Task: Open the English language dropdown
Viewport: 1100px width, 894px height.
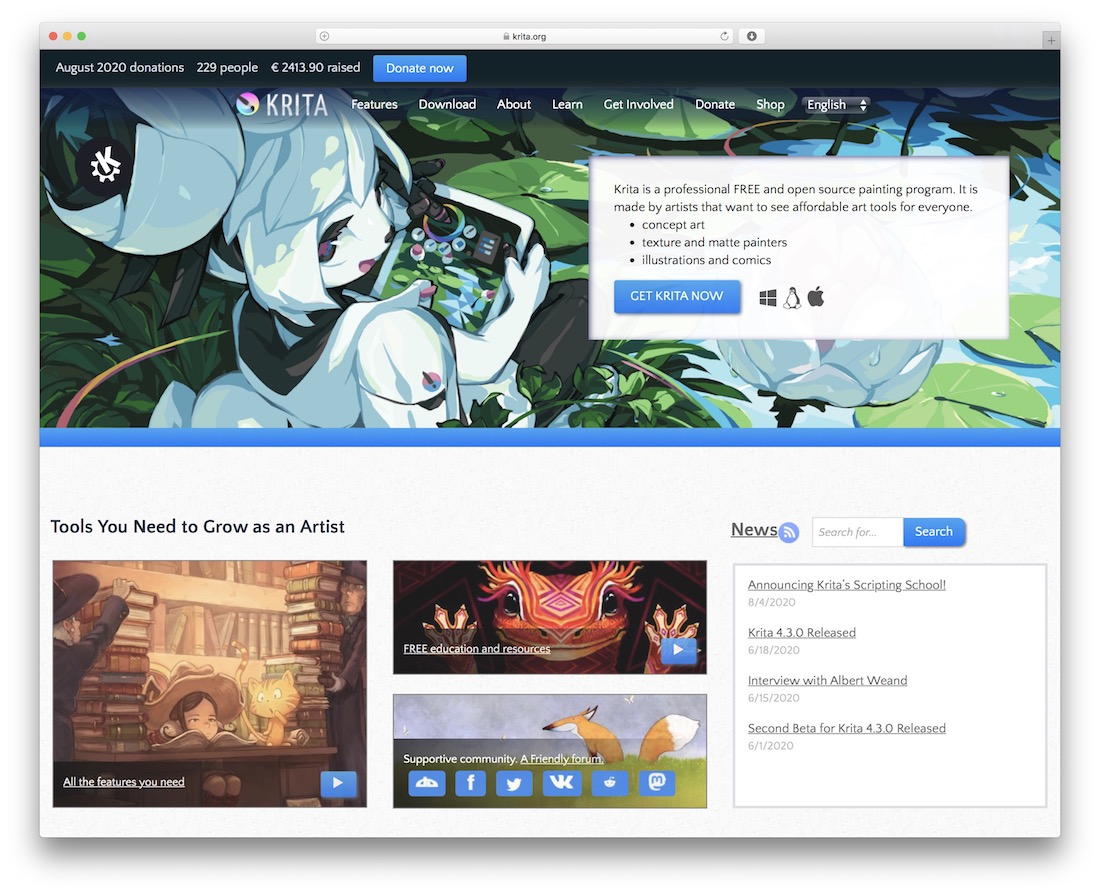Action: coord(836,105)
